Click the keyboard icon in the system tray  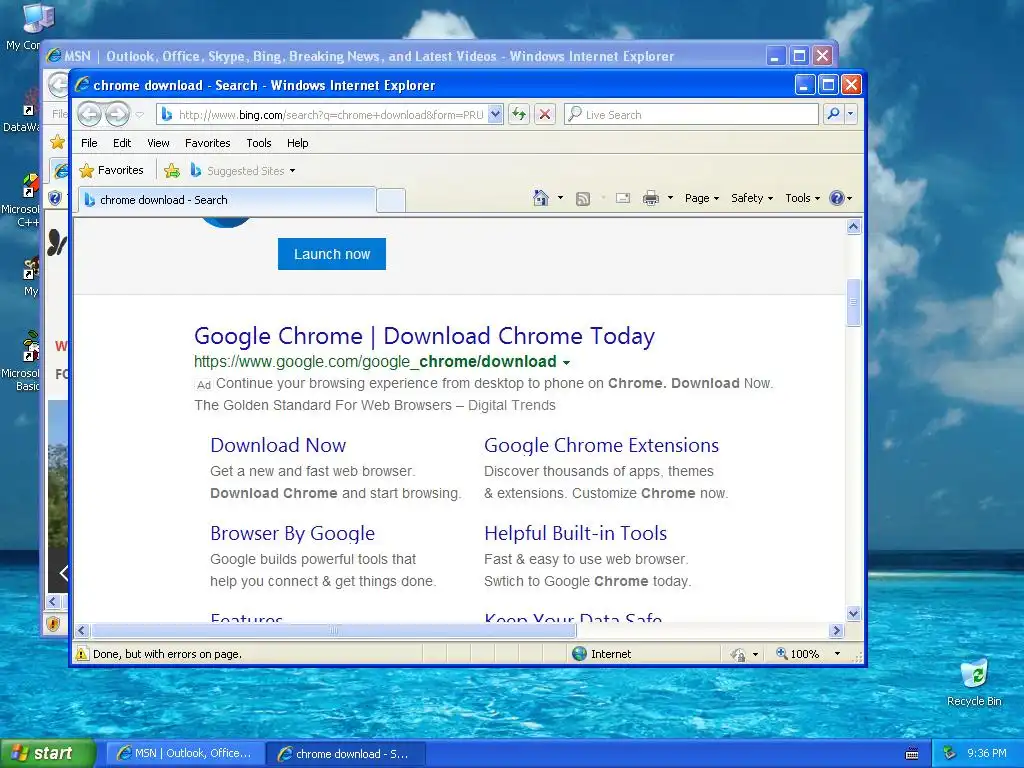tap(912, 754)
